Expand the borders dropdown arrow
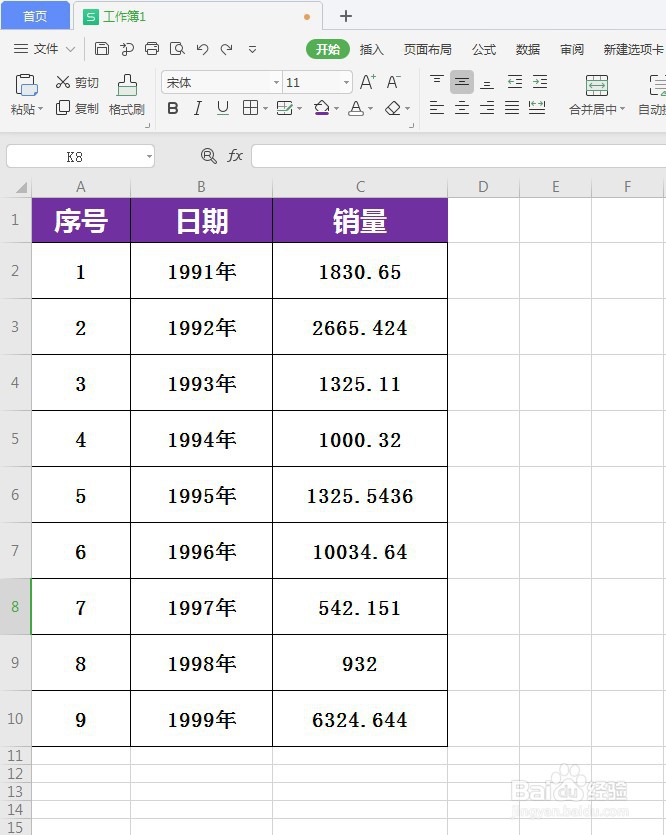 point(265,109)
